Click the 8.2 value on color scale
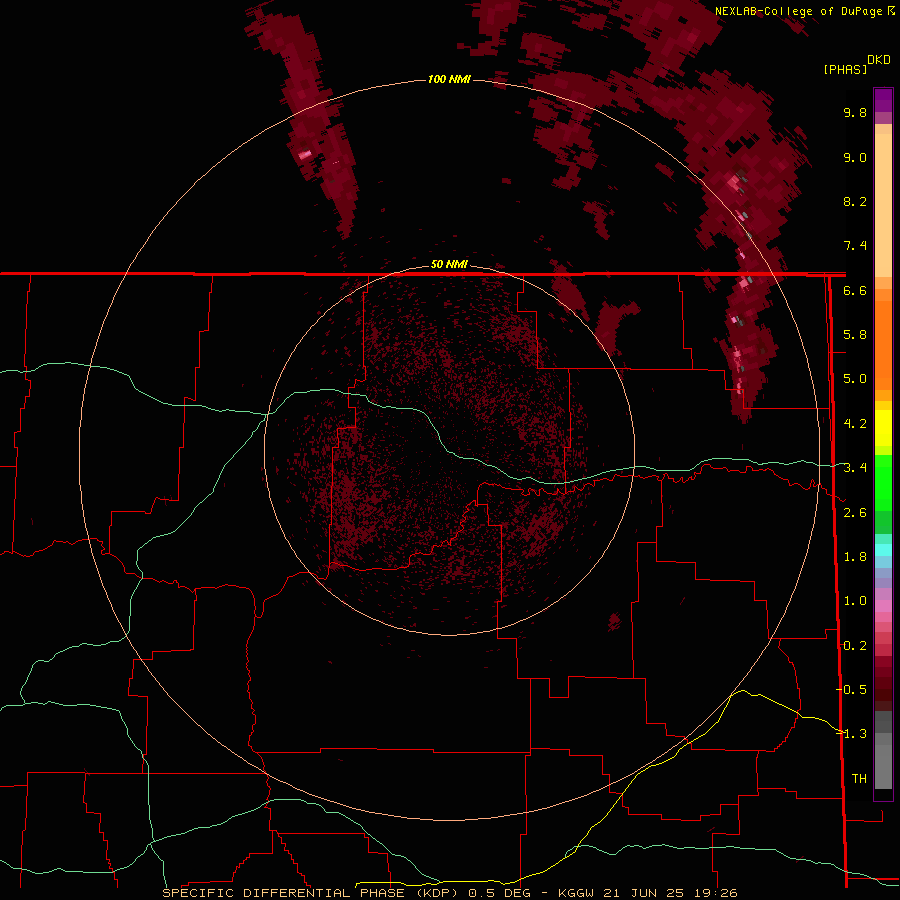 855,201
